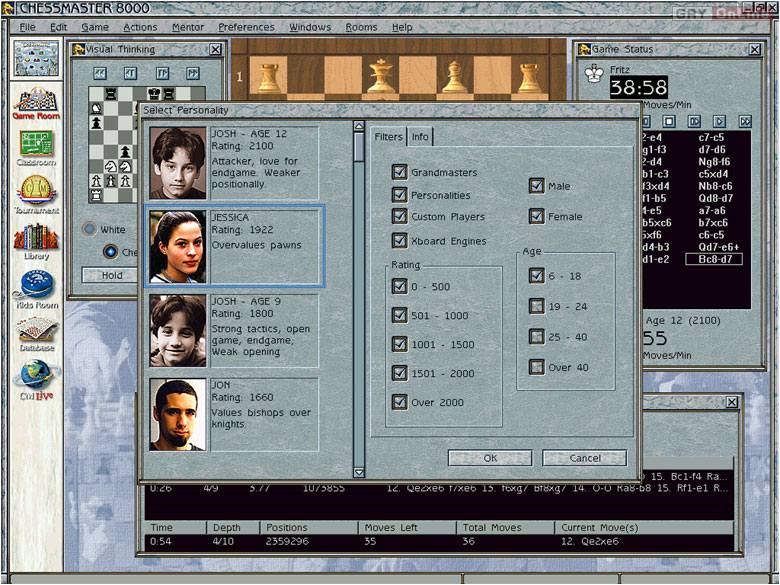The width and height of the screenshot is (780, 585).
Task: Open the Game Room from the sidebar
Action: pos(35,102)
